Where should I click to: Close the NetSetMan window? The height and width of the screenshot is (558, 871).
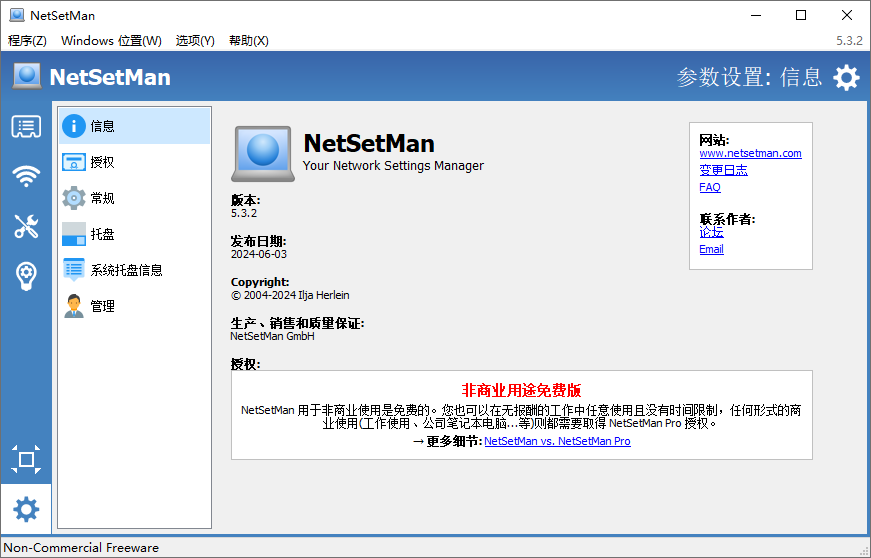pyautogui.click(x=847, y=15)
